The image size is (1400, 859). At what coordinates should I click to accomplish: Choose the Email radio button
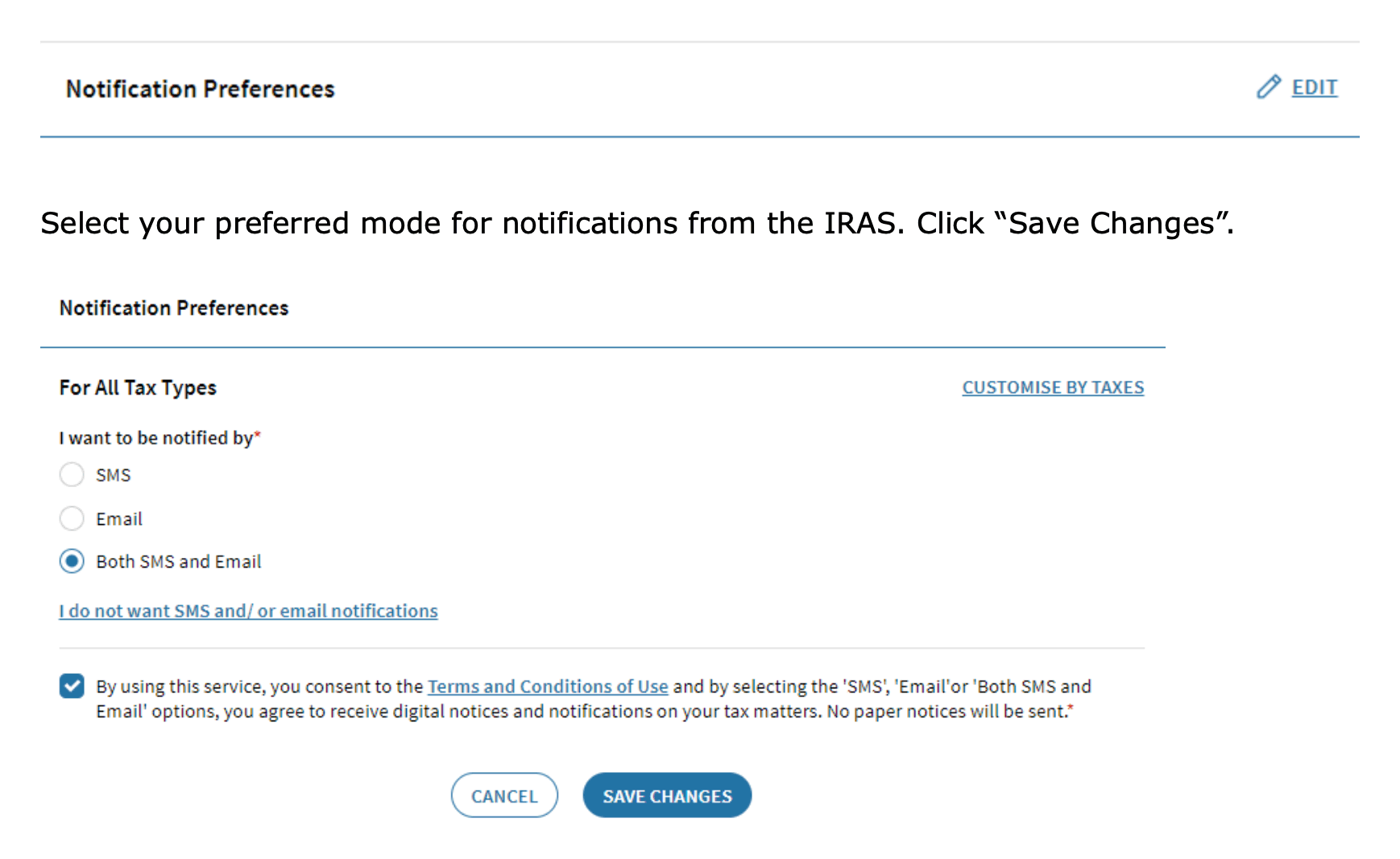(72, 518)
